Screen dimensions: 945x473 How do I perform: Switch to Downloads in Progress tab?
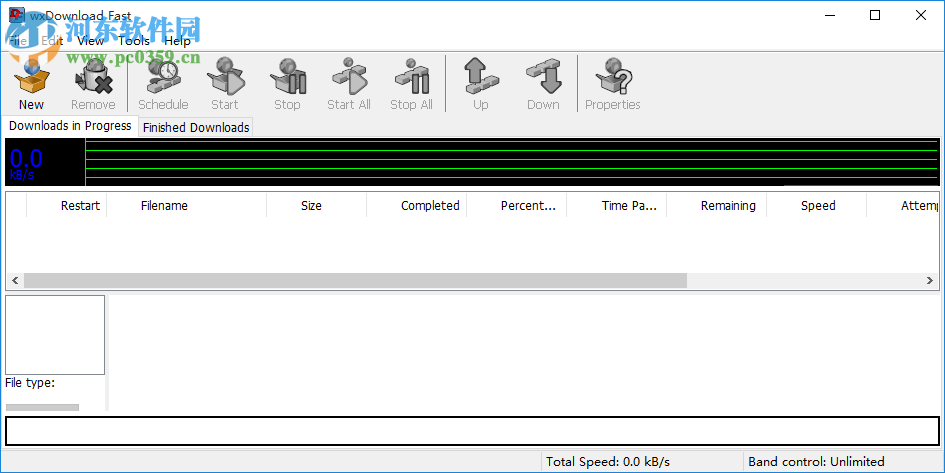point(70,125)
